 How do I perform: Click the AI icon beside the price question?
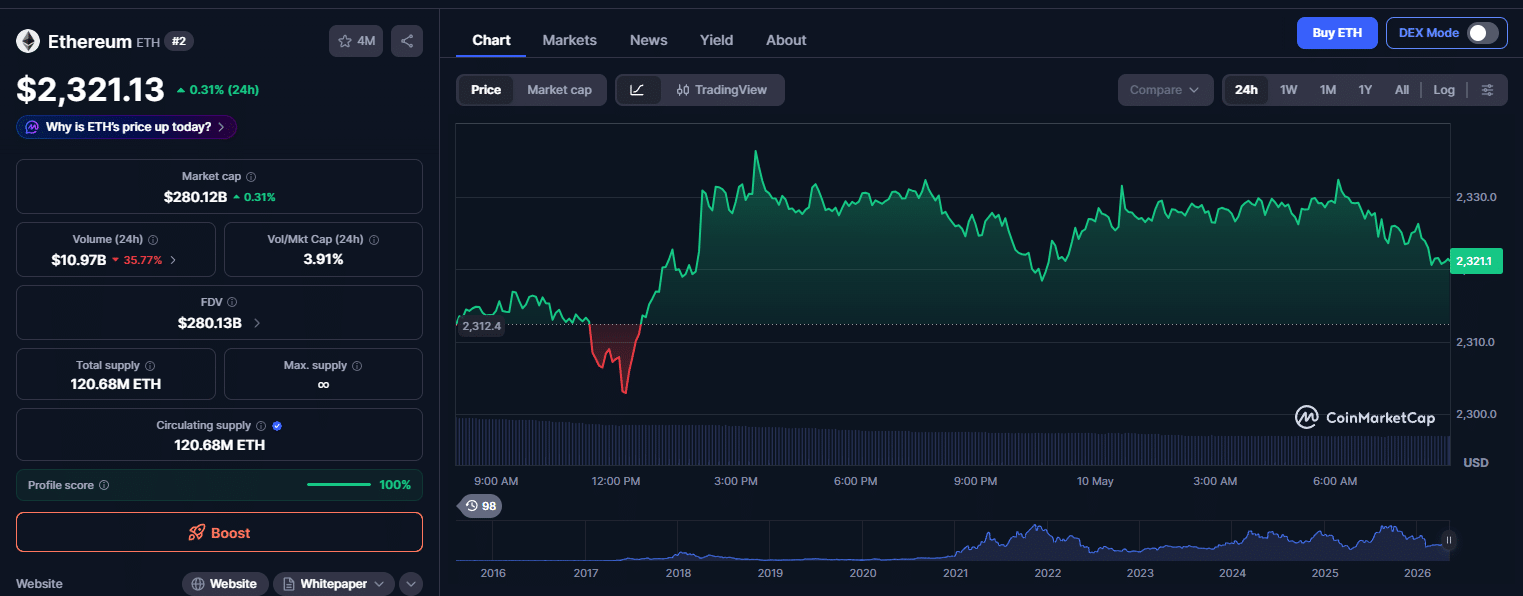point(32,127)
